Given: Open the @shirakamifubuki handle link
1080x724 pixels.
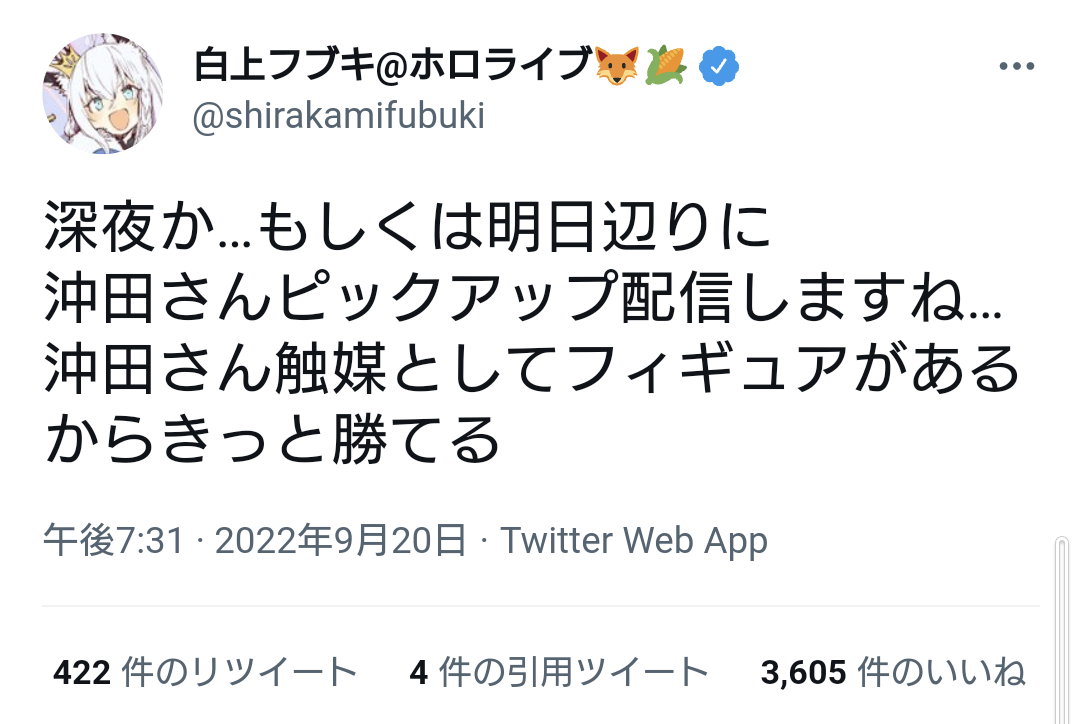Looking at the screenshot, I should click(338, 117).
